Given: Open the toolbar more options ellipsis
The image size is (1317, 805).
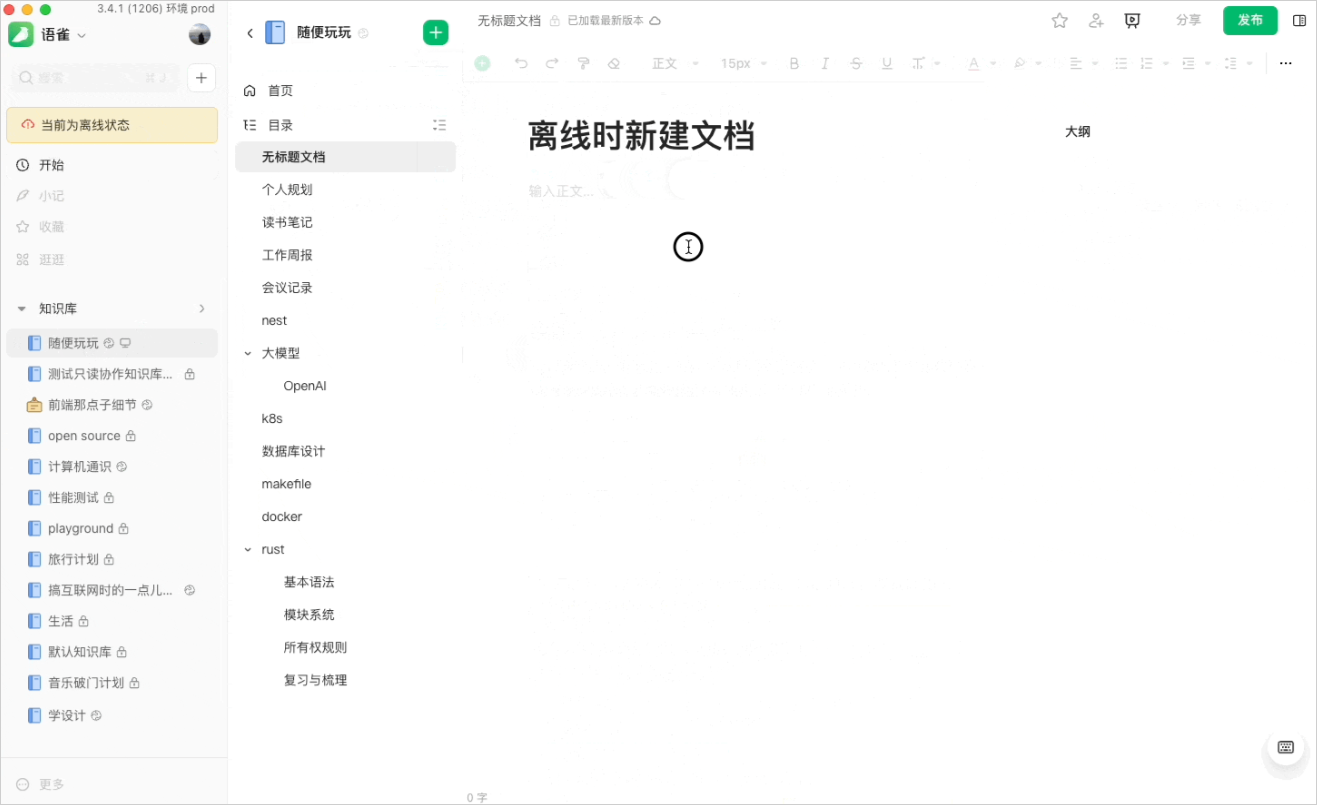Looking at the screenshot, I should [x=1286, y=63].
